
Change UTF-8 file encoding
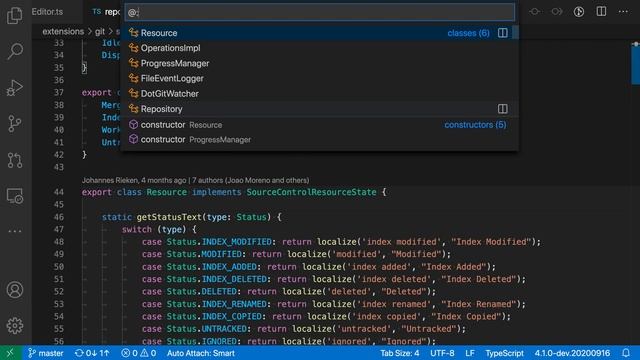(442, 353)
